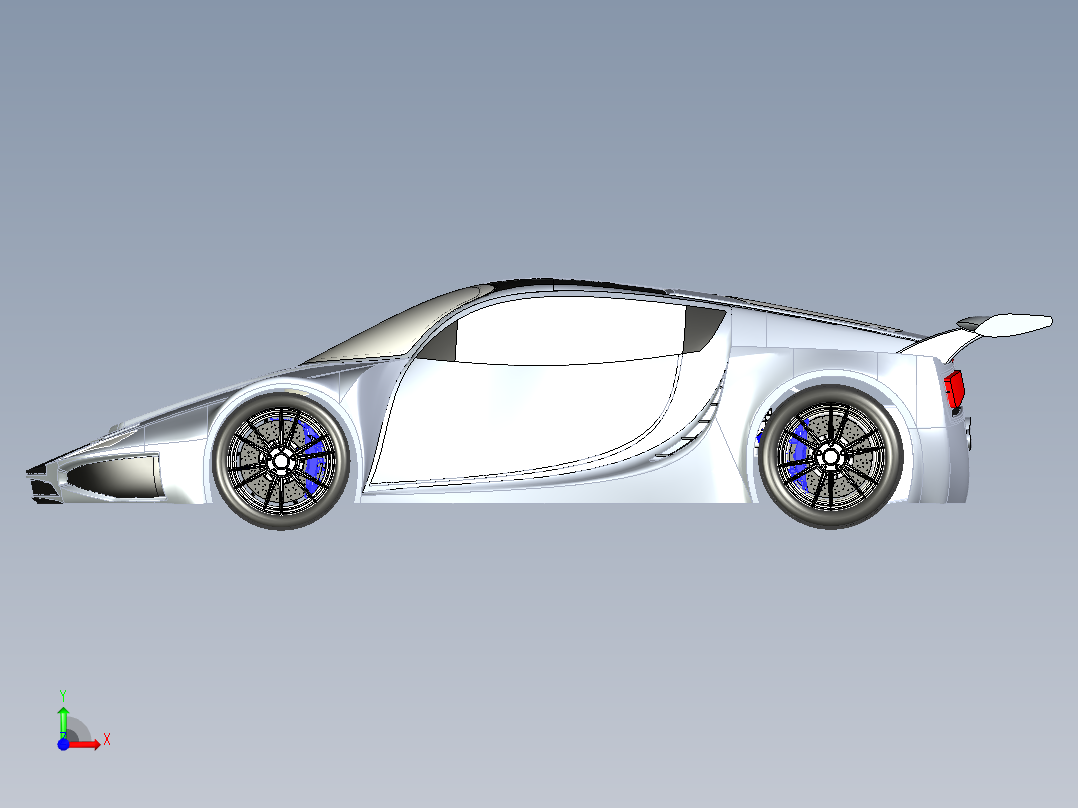Pick the dark rear quarter window
Screen dimensions: 1078x808
(704, 328)
